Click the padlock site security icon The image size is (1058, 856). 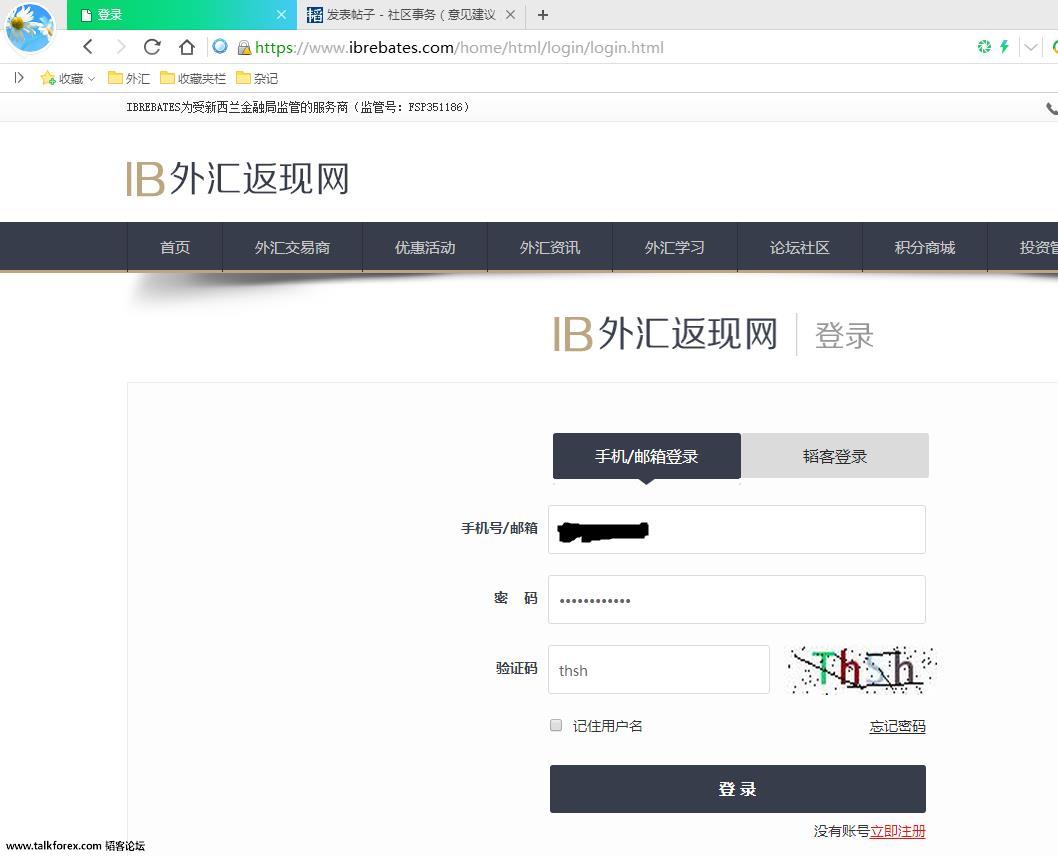pyautogui.click(x=243, y=48)
